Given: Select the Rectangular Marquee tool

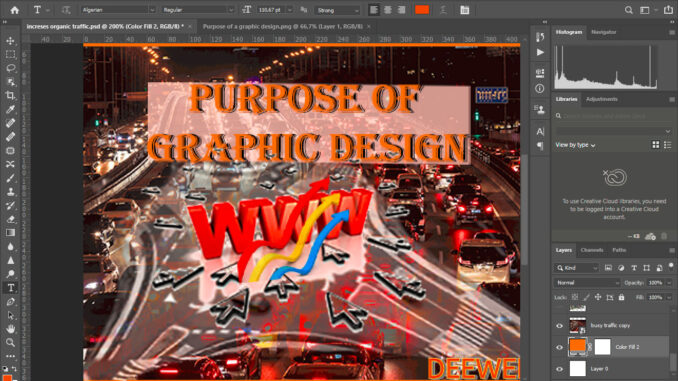Looking at the screenshot, I should (x=10, y=54).
